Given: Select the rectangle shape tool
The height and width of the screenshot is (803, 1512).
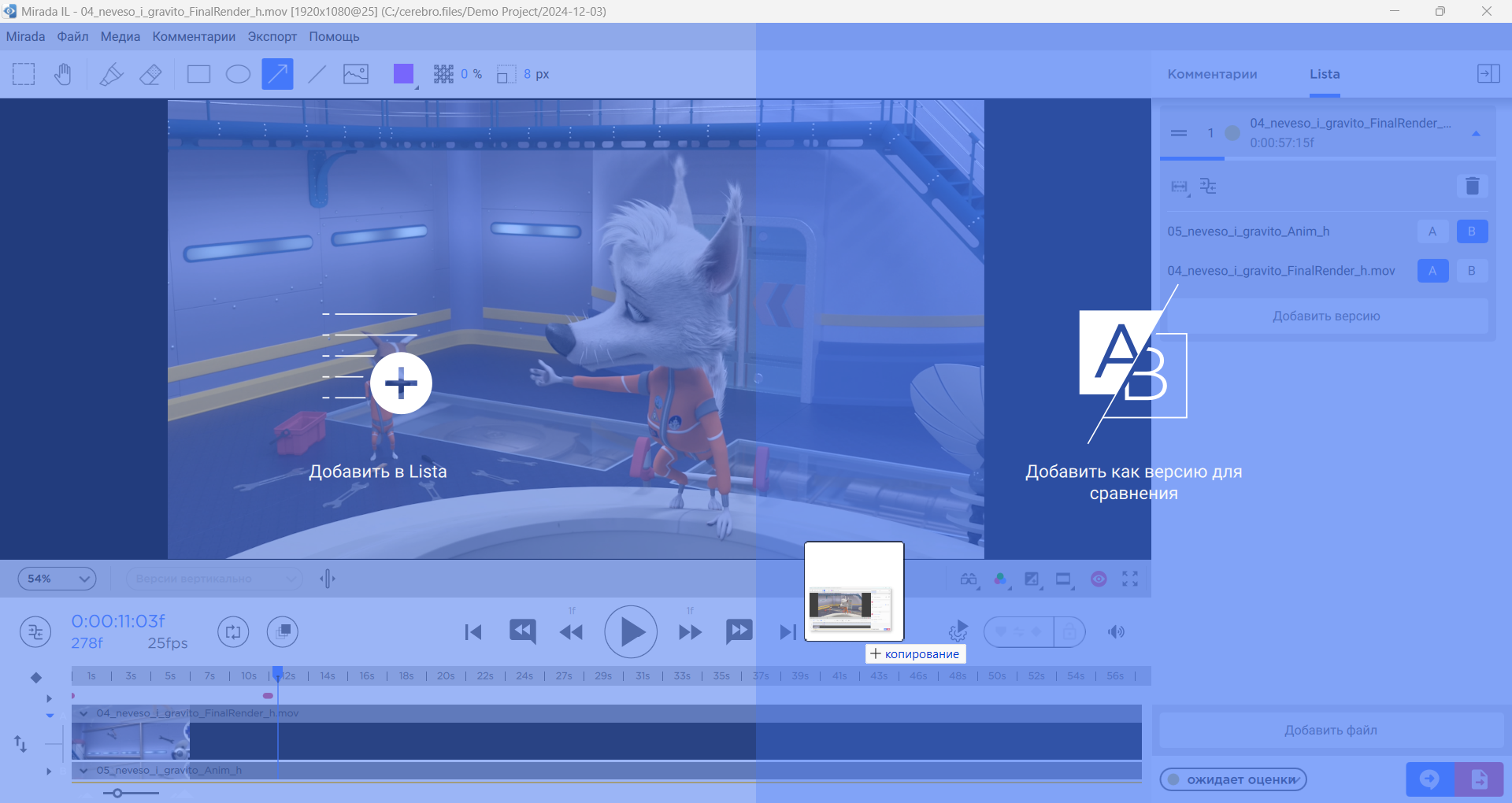Looking at the screenshot, I should (x=198, y=74).
